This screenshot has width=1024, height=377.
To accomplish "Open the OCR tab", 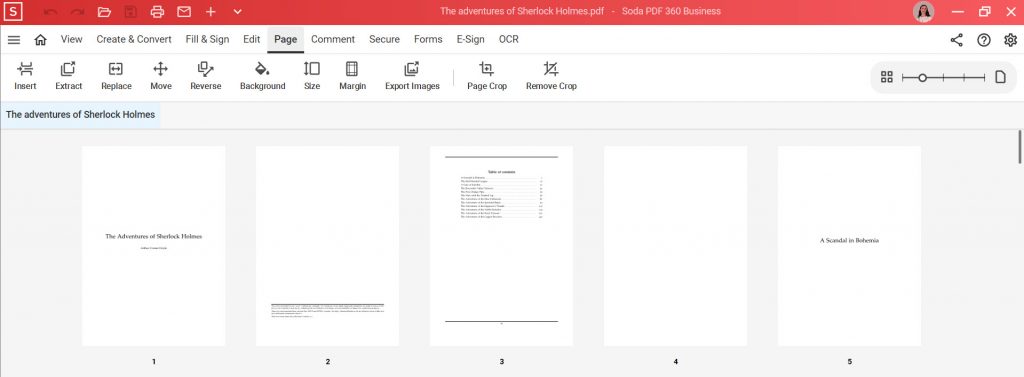I will pyautogui.click(x=509, y=39).
